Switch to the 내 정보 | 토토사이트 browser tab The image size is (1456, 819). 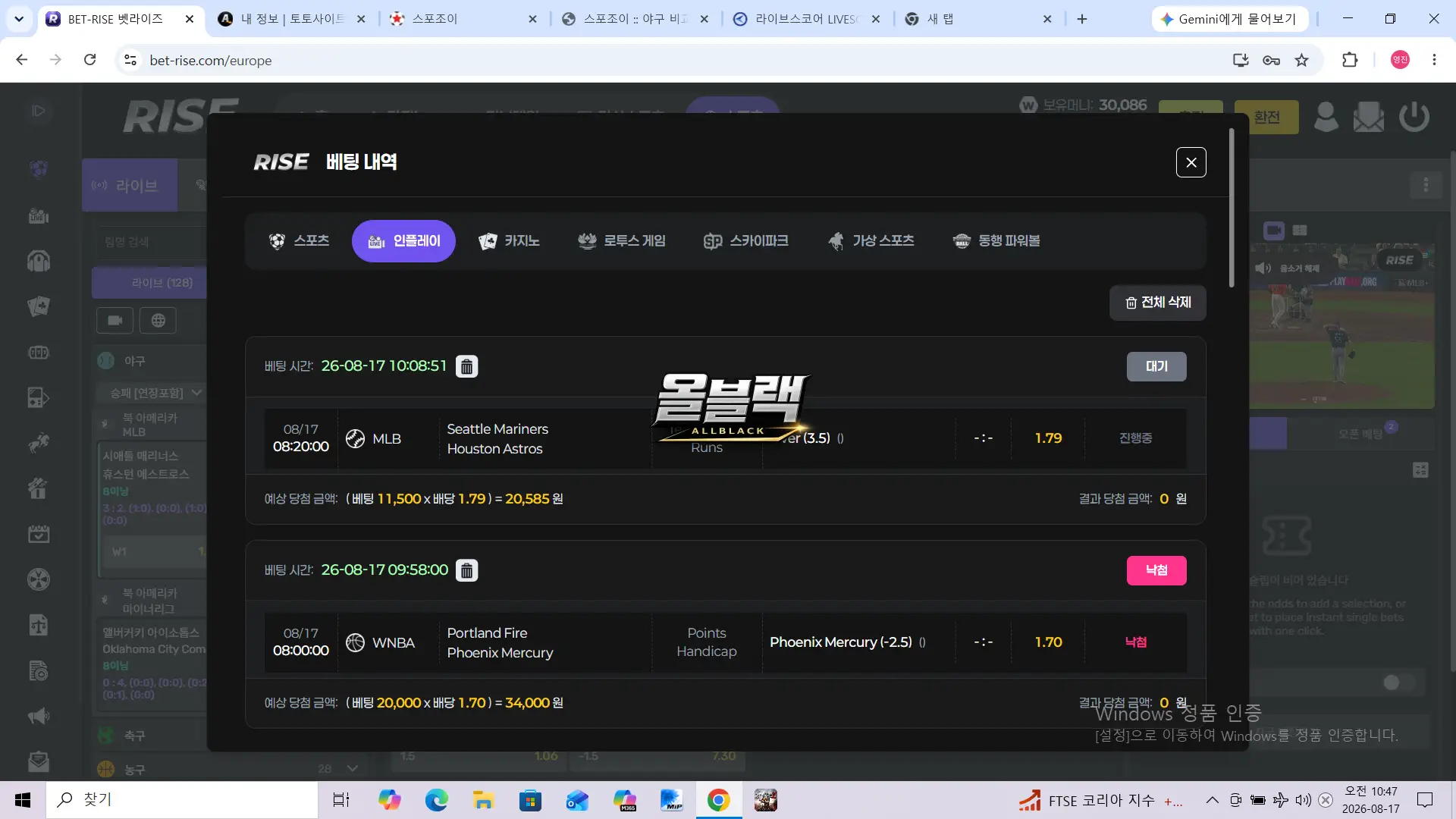click(x=292, y=19)
